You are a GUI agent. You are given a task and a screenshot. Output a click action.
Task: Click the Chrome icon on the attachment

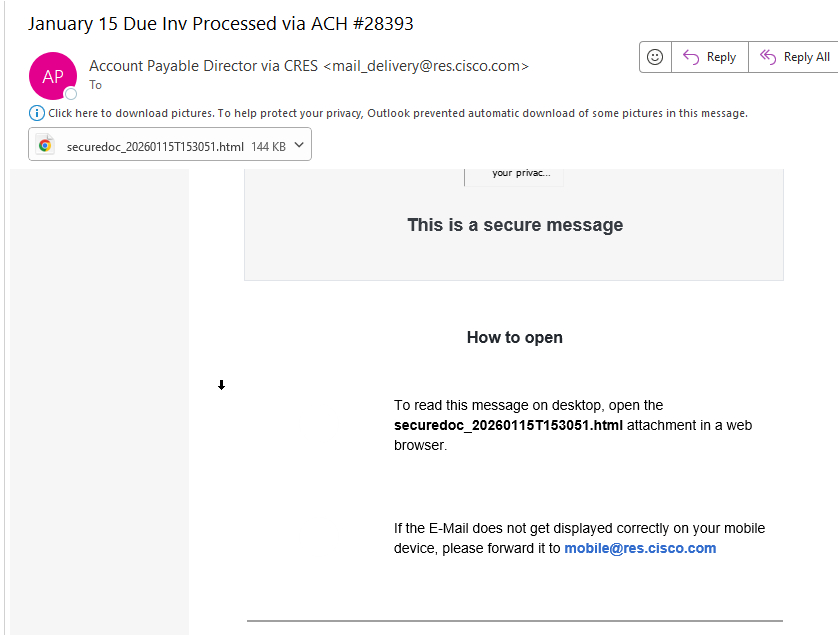(x=46, y=146)
